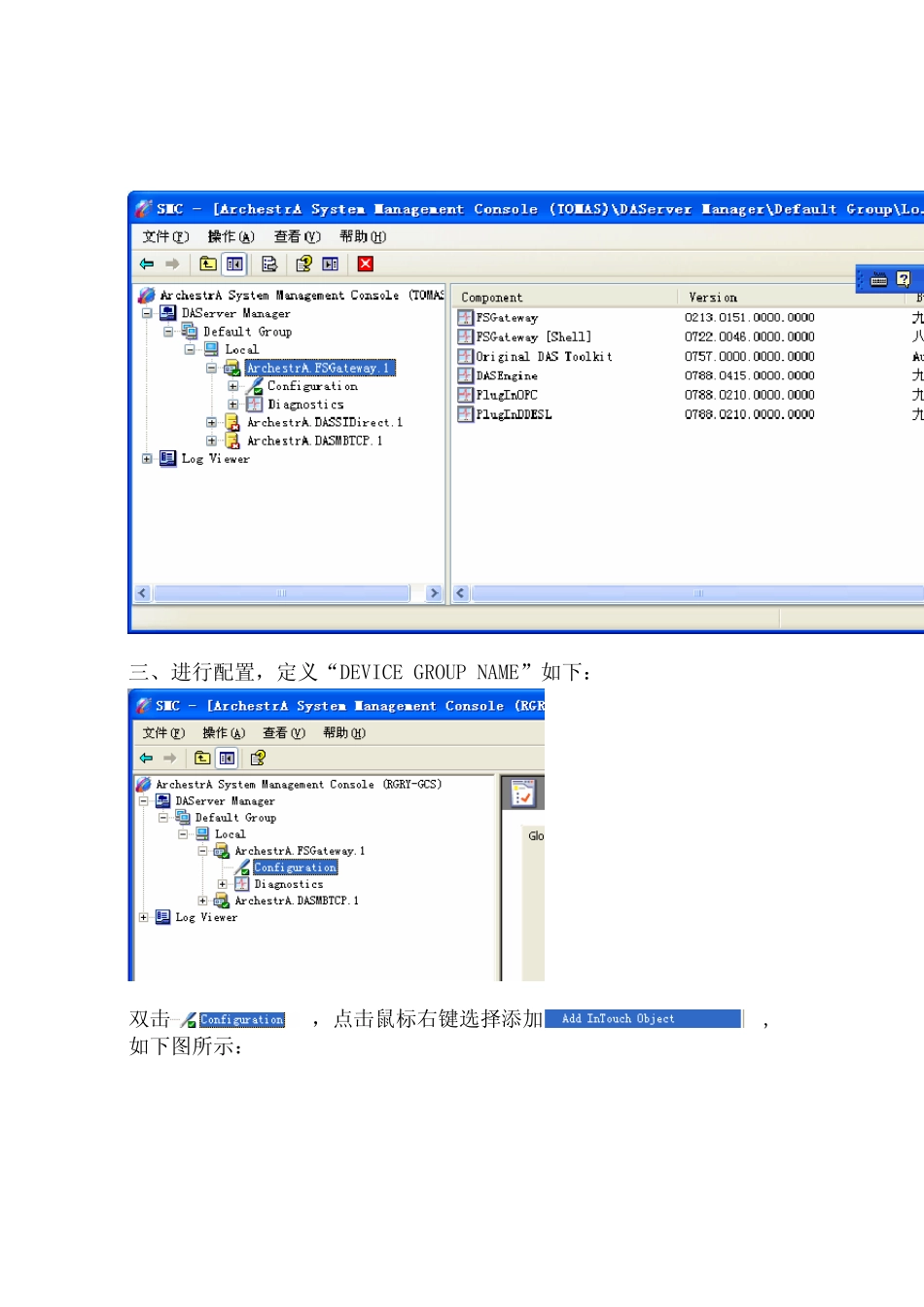Viewport: 924px width, 1307px height.
Task: Click DAServer Manager icon in TOMAS console tree
Action: click(x=167, y=313)
